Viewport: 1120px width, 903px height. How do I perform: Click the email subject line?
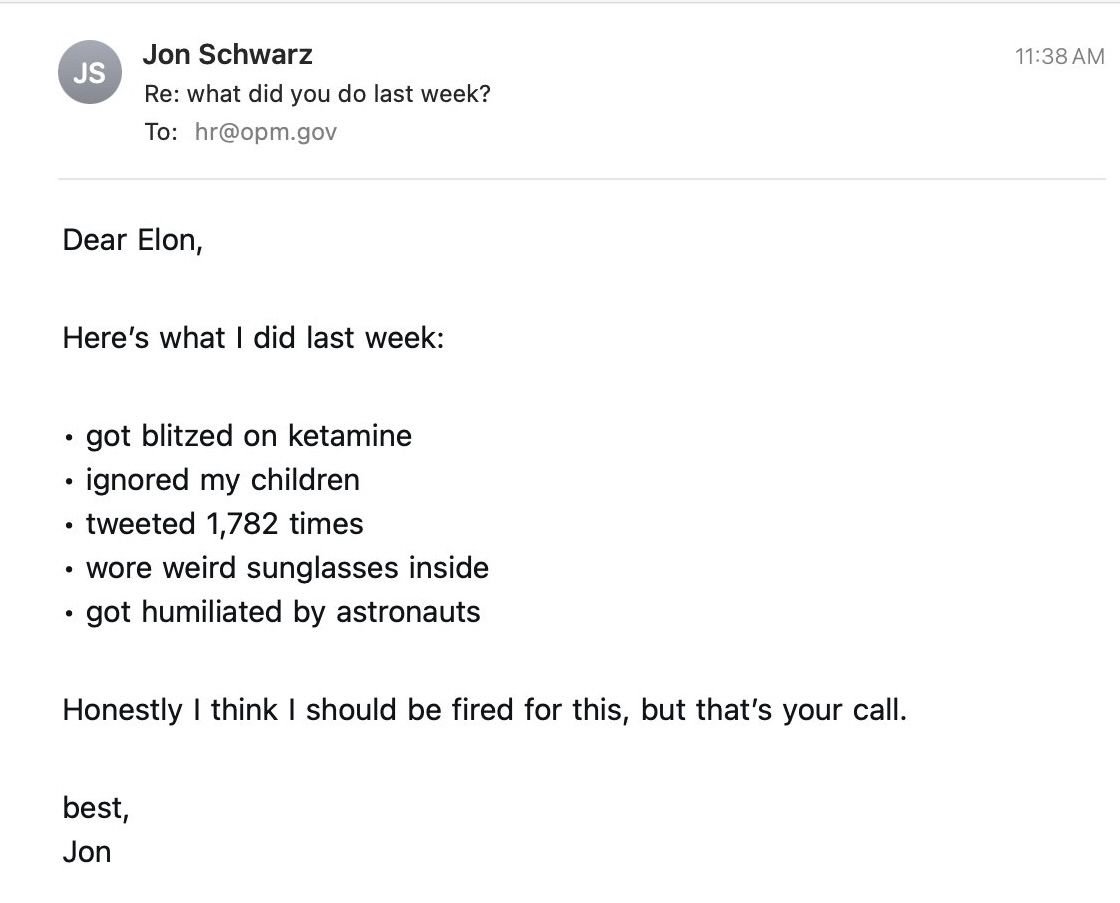pos(317,94)
